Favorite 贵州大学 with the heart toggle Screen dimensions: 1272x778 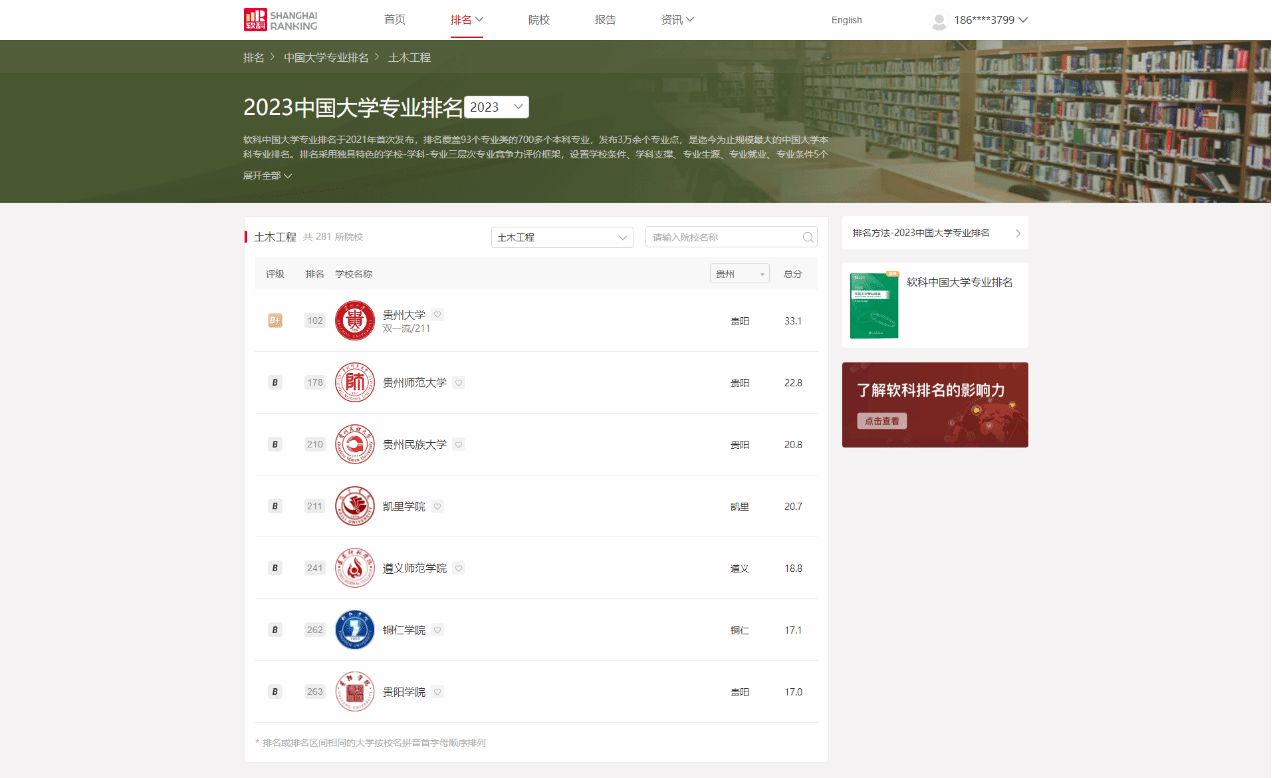(437, 314)
